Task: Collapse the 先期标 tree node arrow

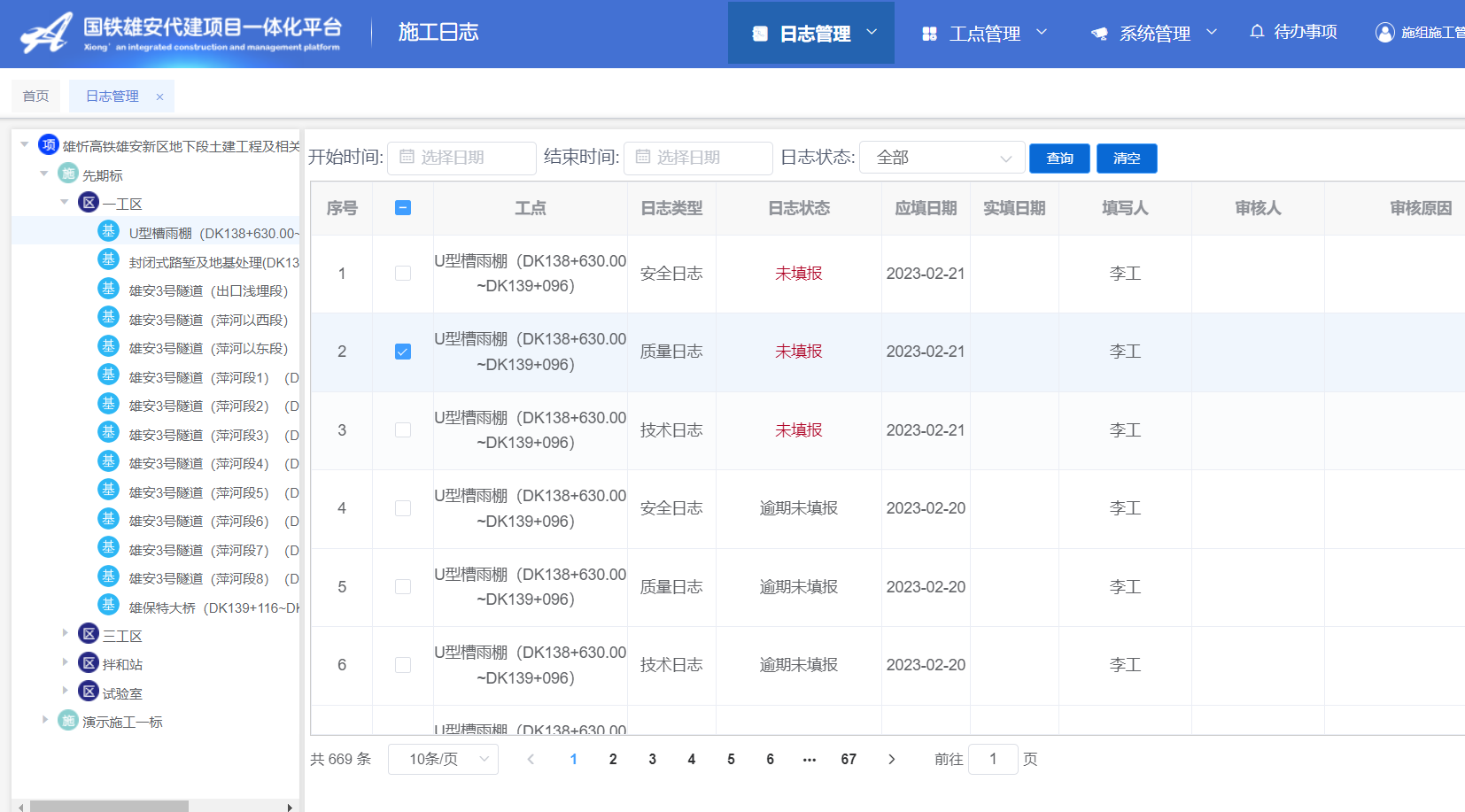Action: (44, 174)
